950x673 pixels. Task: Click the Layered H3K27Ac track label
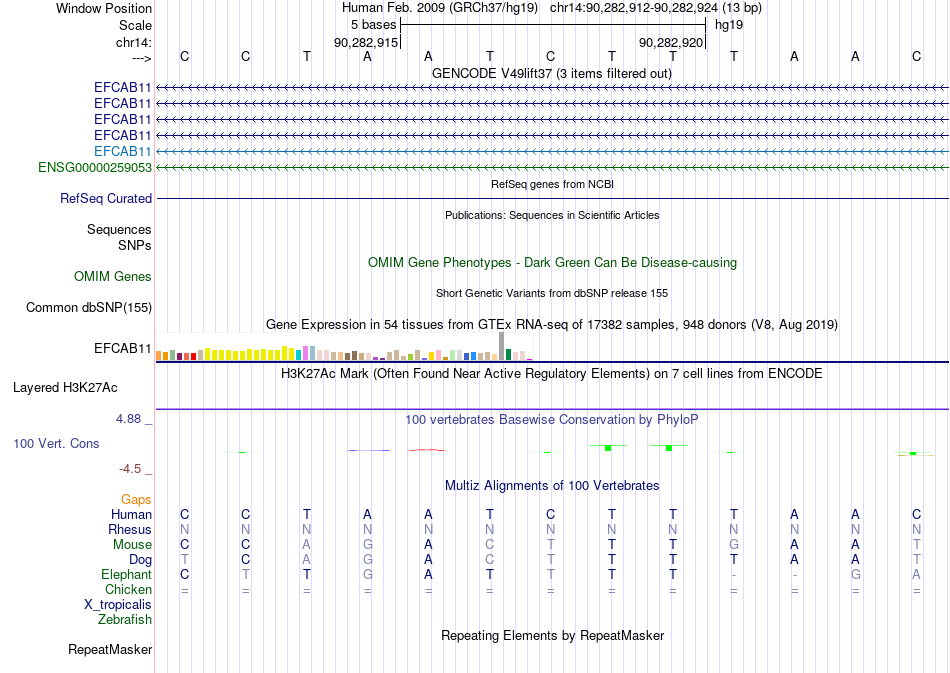point(65,388)
